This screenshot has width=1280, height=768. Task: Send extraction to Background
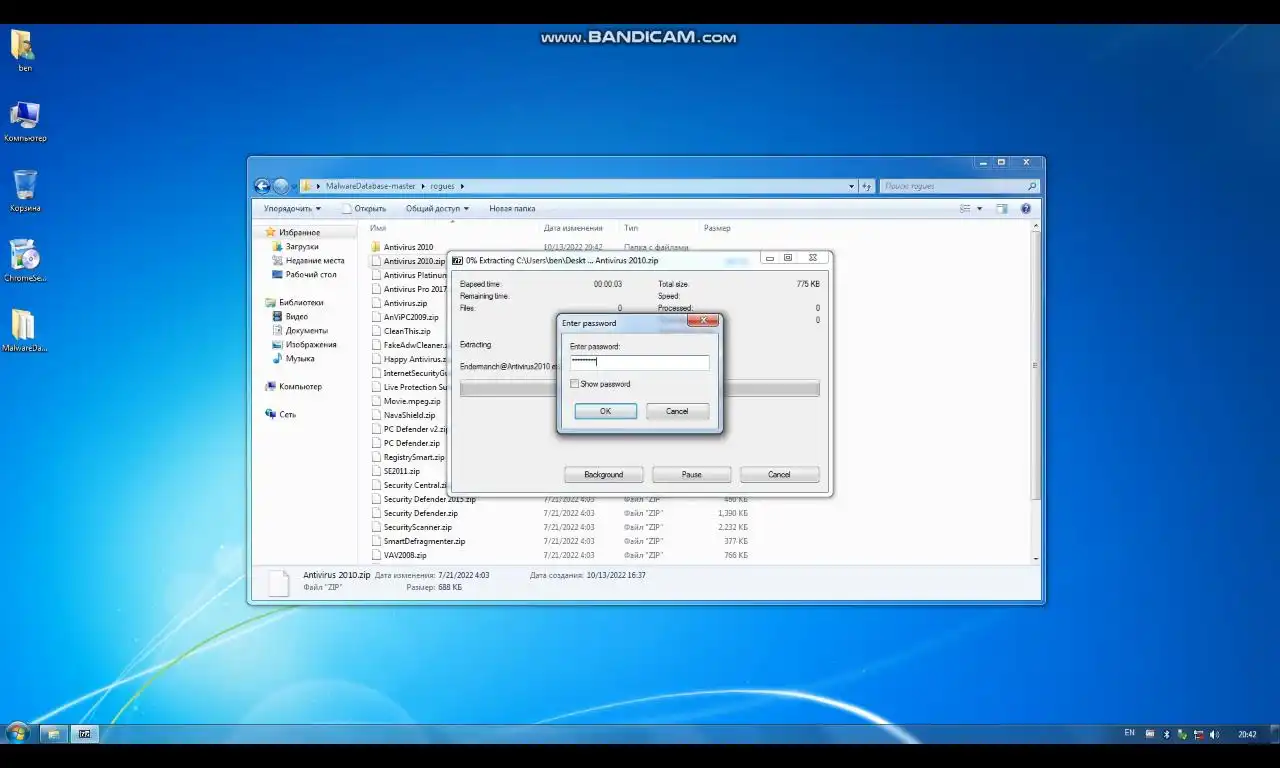pyautogui.click(x=603, y=474)
